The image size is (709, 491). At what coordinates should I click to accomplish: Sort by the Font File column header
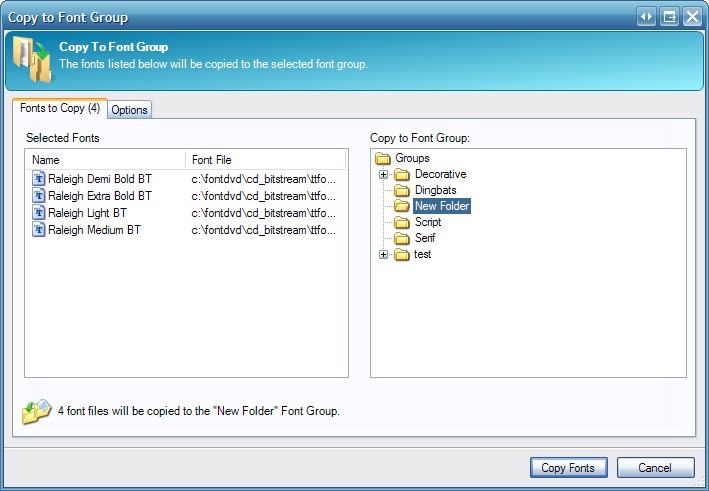tap(265, 160)
